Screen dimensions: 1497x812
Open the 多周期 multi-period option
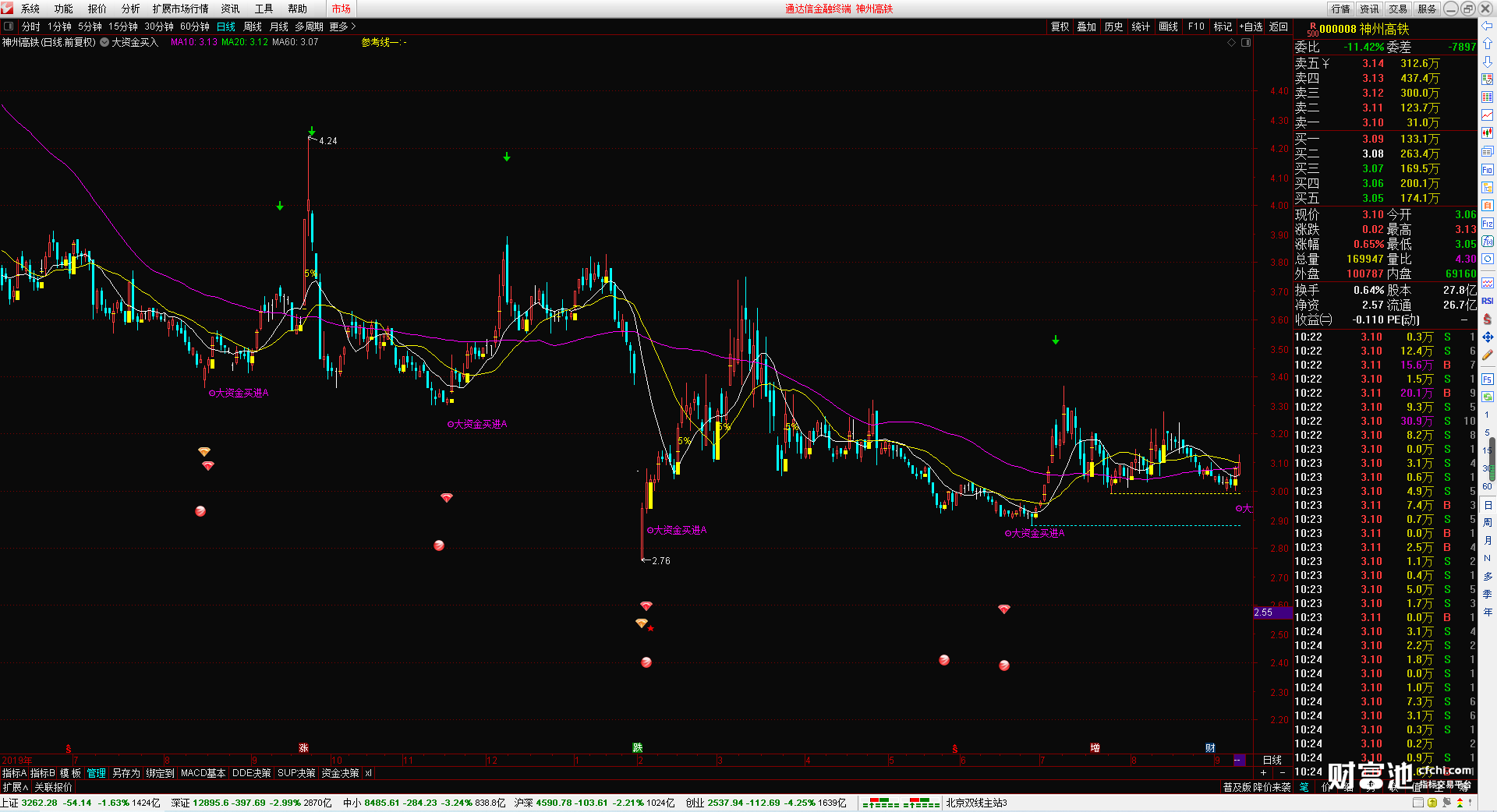309,26
